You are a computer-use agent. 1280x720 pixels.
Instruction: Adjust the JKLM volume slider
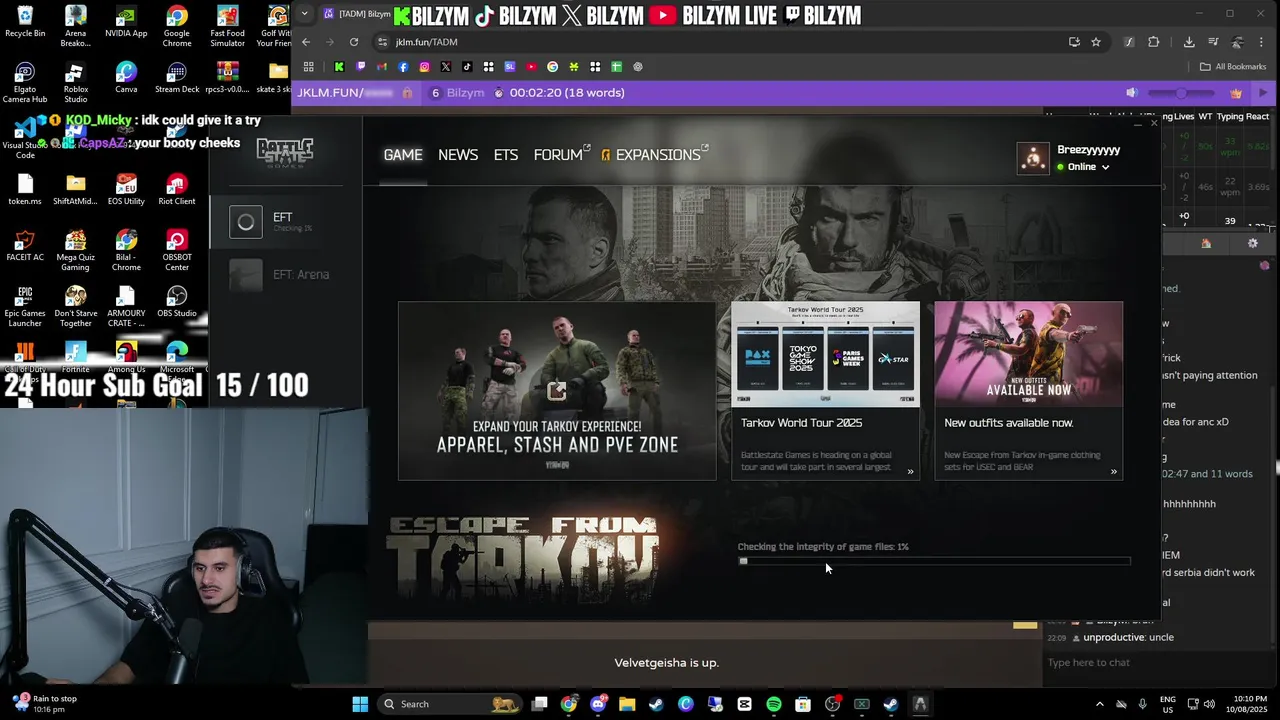1180,93
